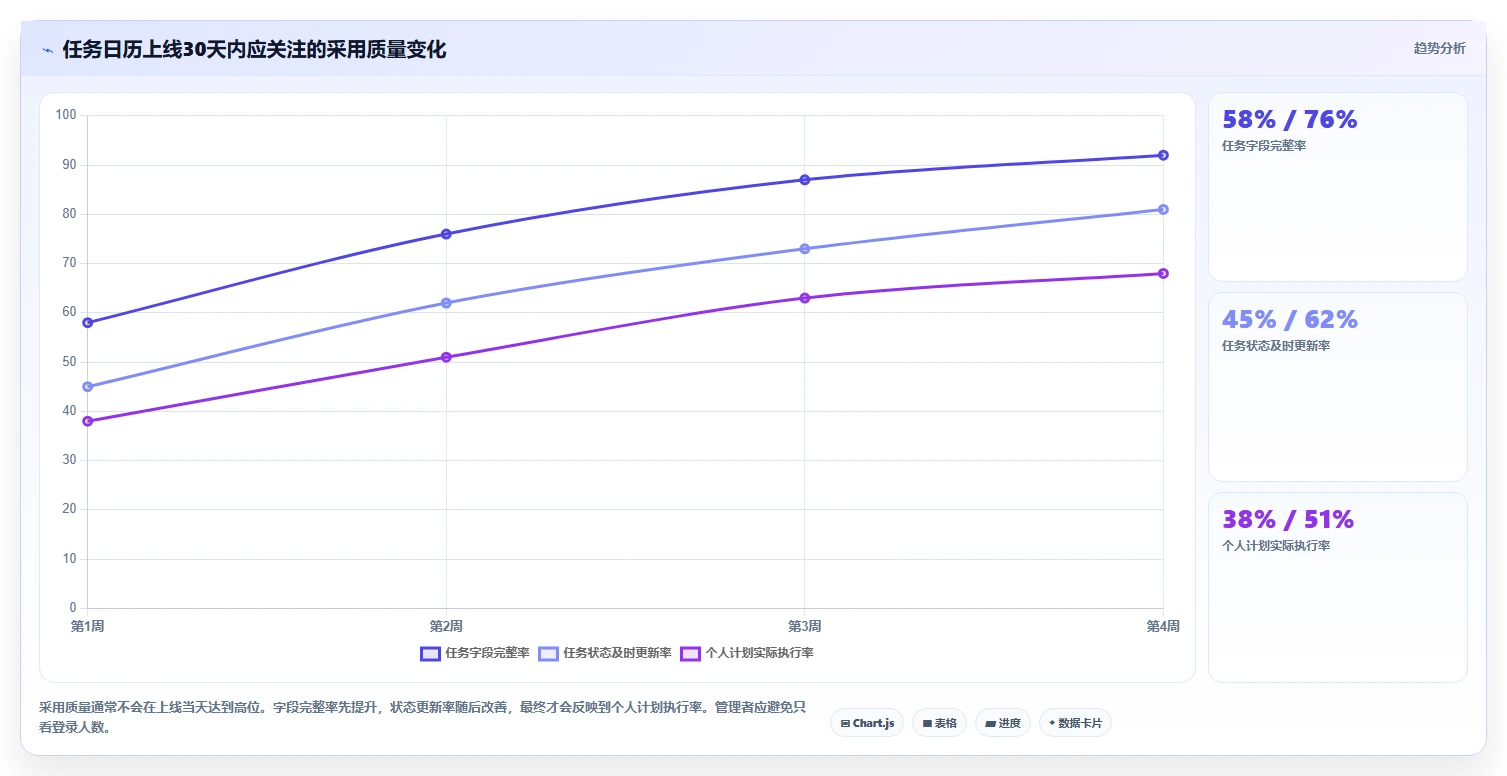1507x776 pixels.
Task: Click the 第3周 x-axis label
Action: coord(804,626)
